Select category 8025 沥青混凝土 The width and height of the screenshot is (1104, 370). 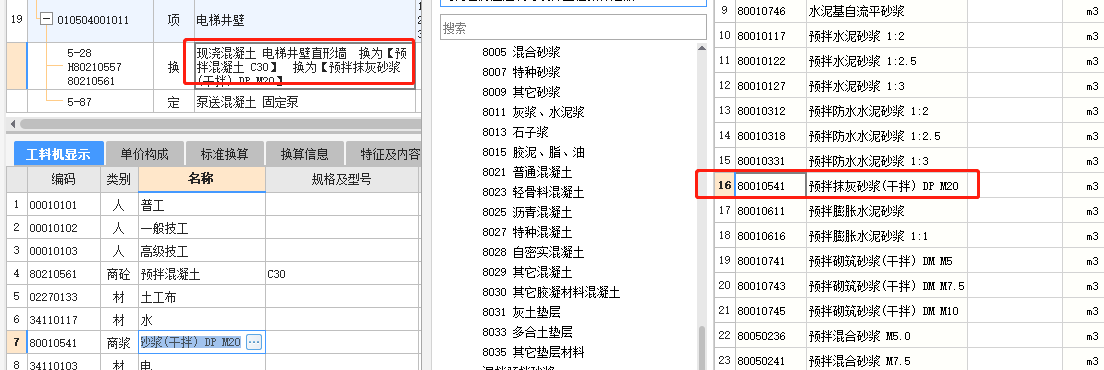[527, 212]
